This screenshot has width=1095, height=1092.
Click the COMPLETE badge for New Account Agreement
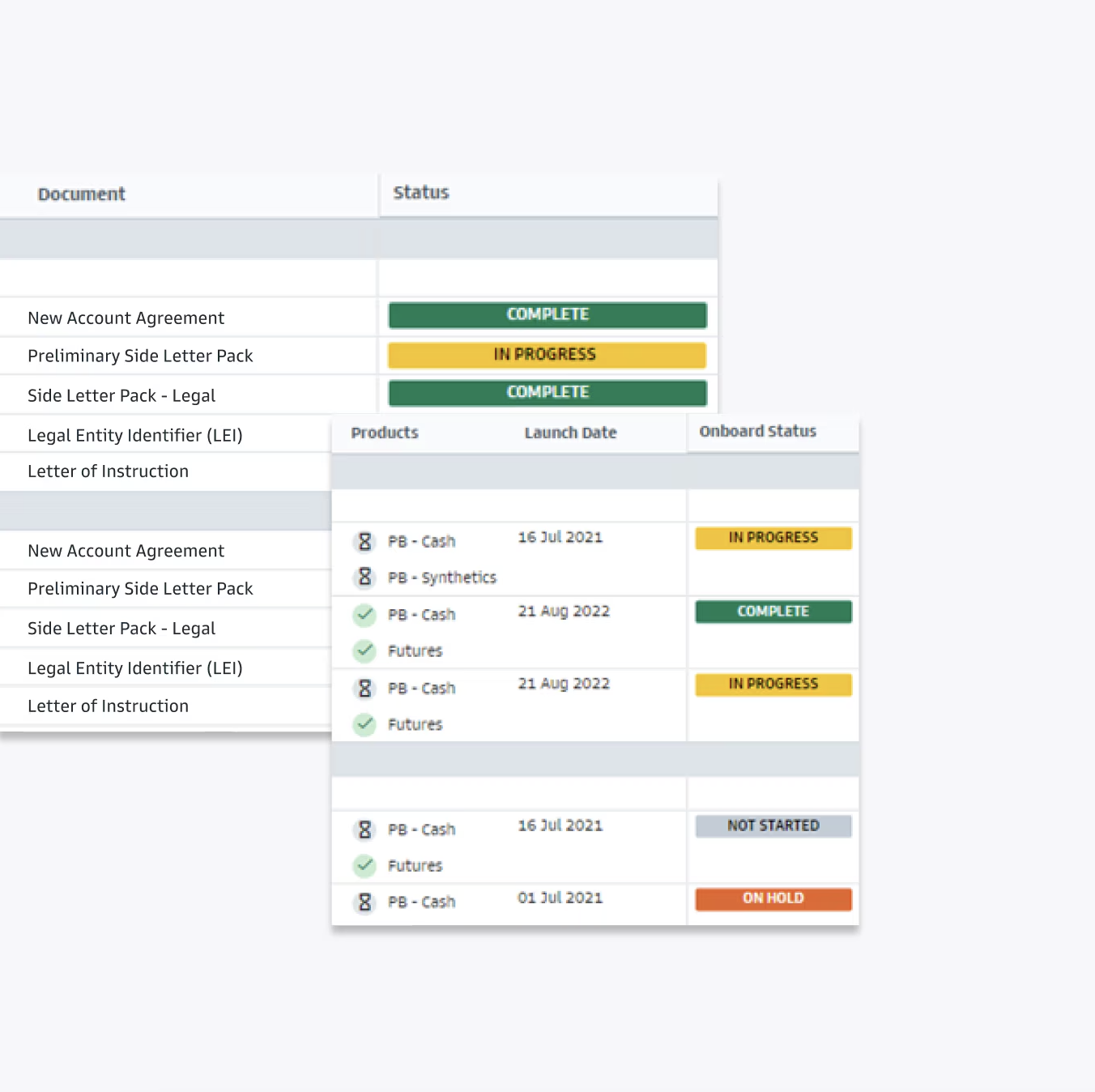[x=547, y=315]
